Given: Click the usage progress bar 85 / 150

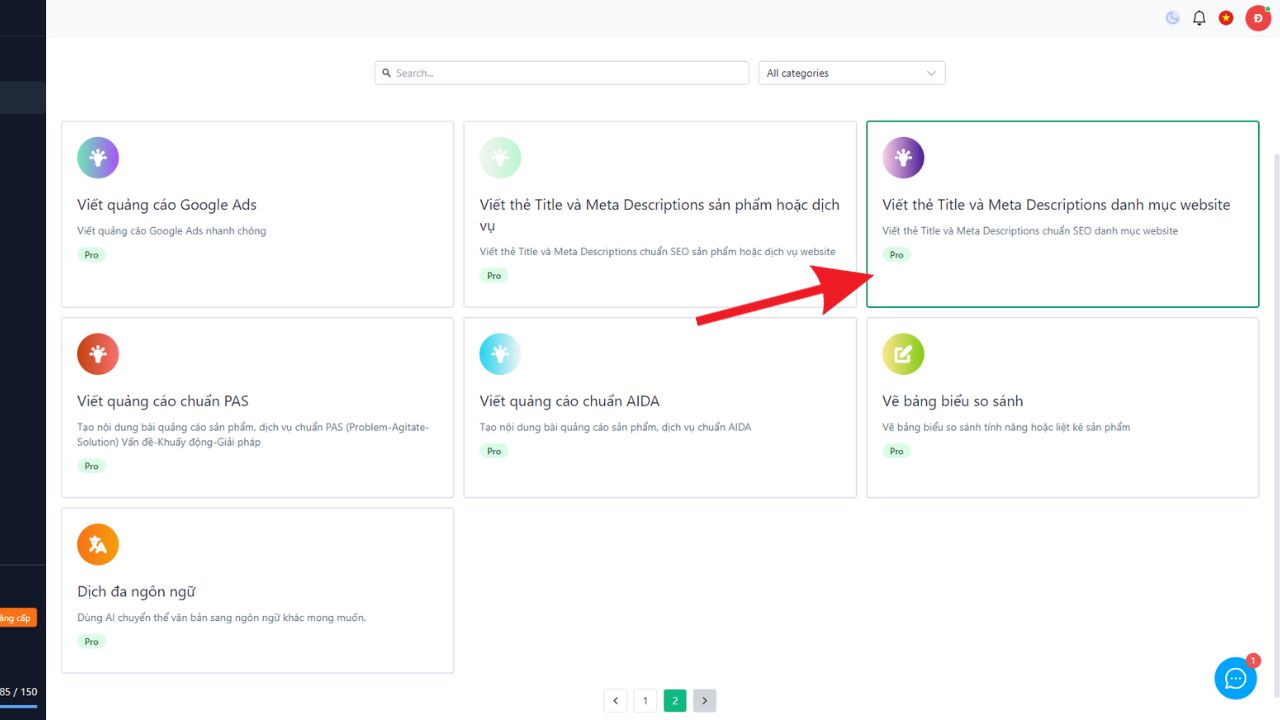Looking at the screenshot, I should 18,706.
